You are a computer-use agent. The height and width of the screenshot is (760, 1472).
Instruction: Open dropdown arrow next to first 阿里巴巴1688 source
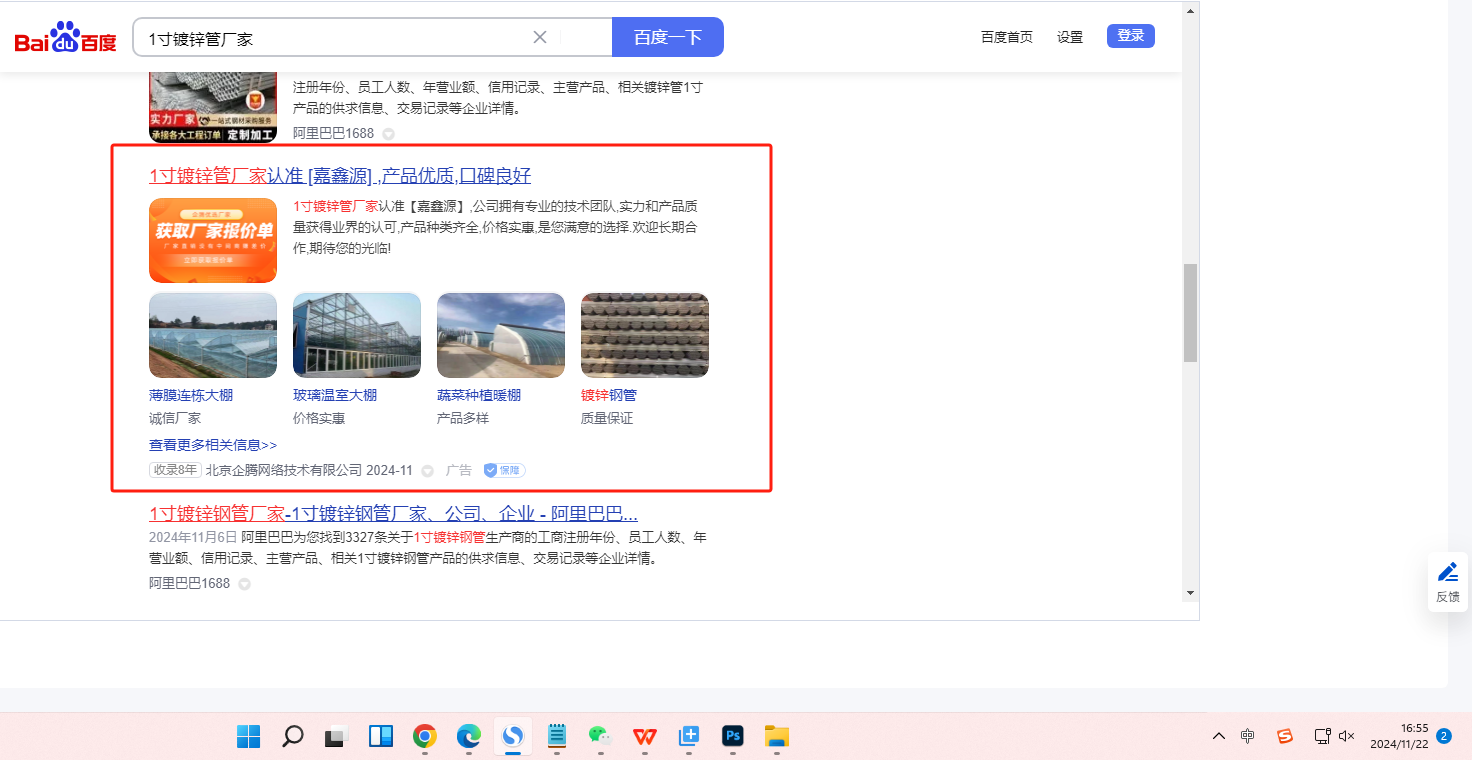point(388,134)
